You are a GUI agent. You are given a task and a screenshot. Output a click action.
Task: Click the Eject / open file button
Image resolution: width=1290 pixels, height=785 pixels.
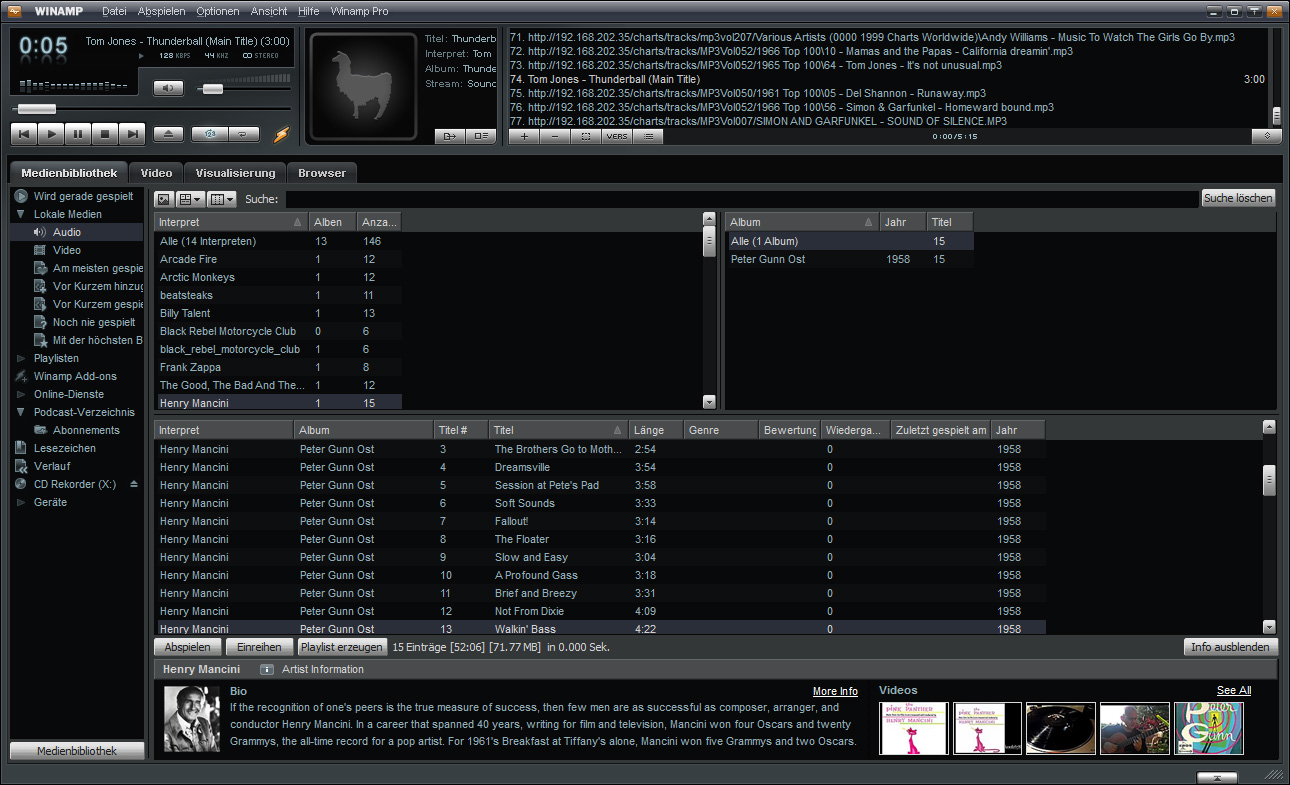pos(168,133)
